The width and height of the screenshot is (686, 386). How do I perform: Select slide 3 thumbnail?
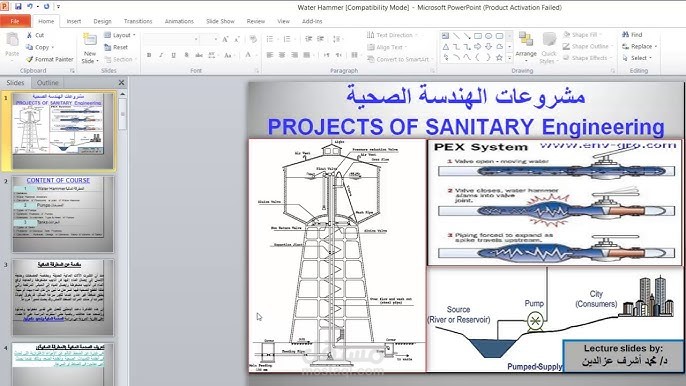tap(63, 297)
